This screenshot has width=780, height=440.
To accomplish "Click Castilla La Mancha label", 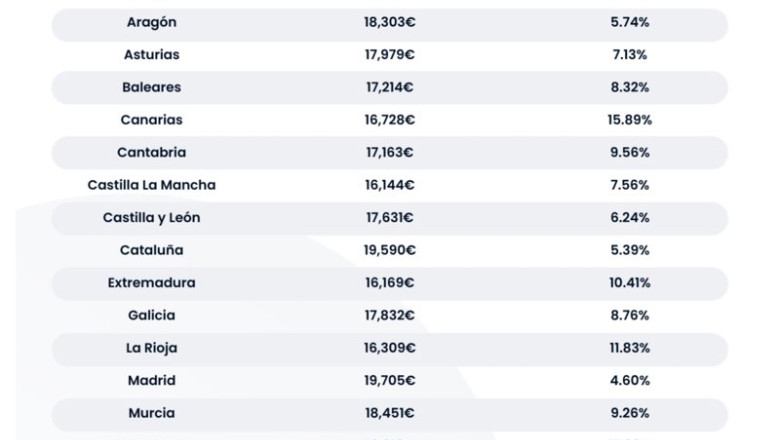I will coord(152,185).
